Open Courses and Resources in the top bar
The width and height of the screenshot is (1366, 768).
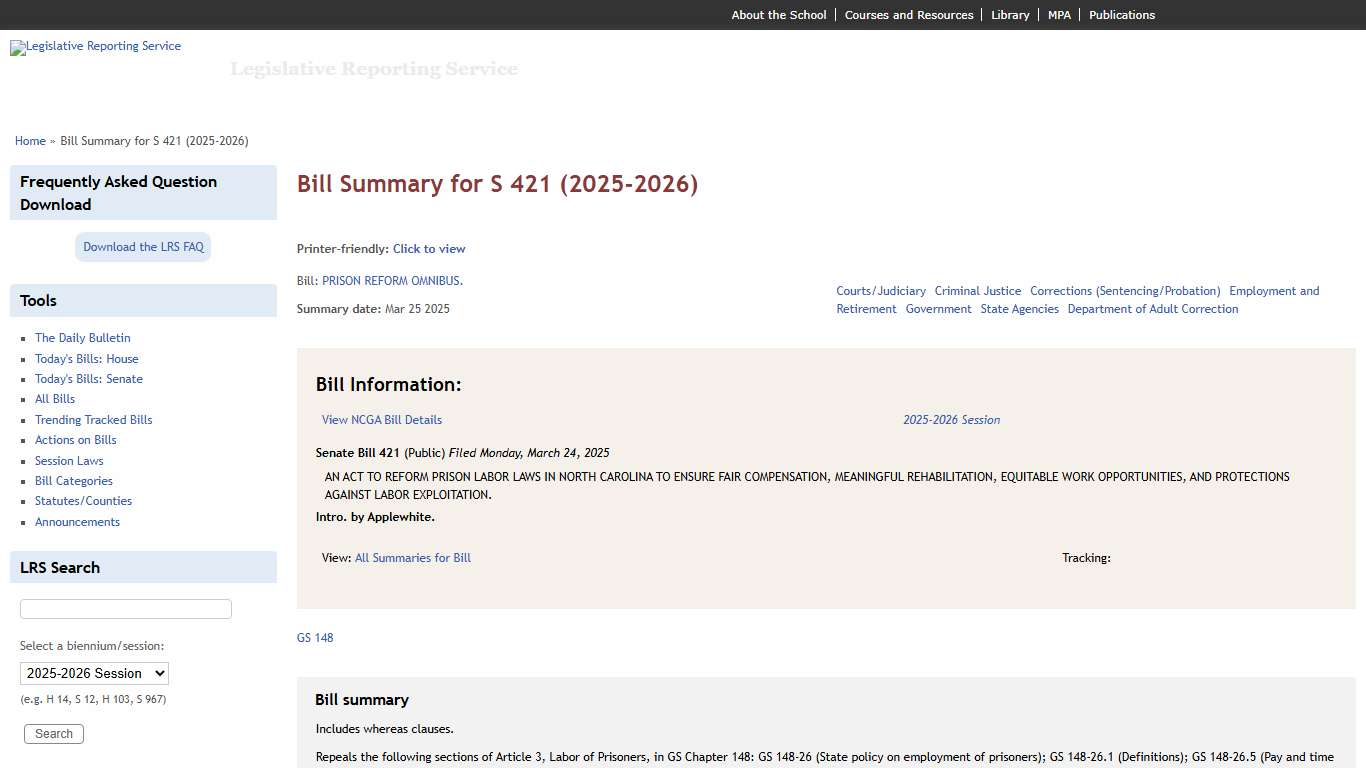tap(909, 14)
